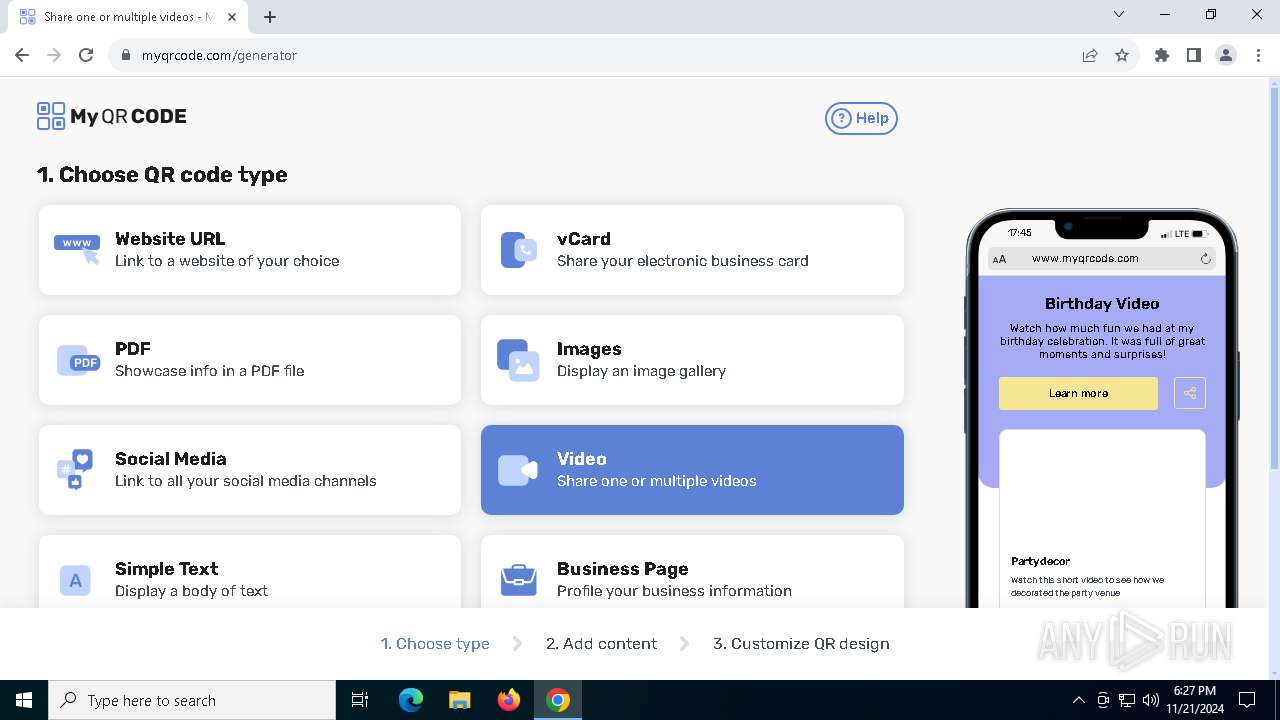This screenshot has height=720, width=1280.
Task: Open the Help button
Action: [861, 118]
